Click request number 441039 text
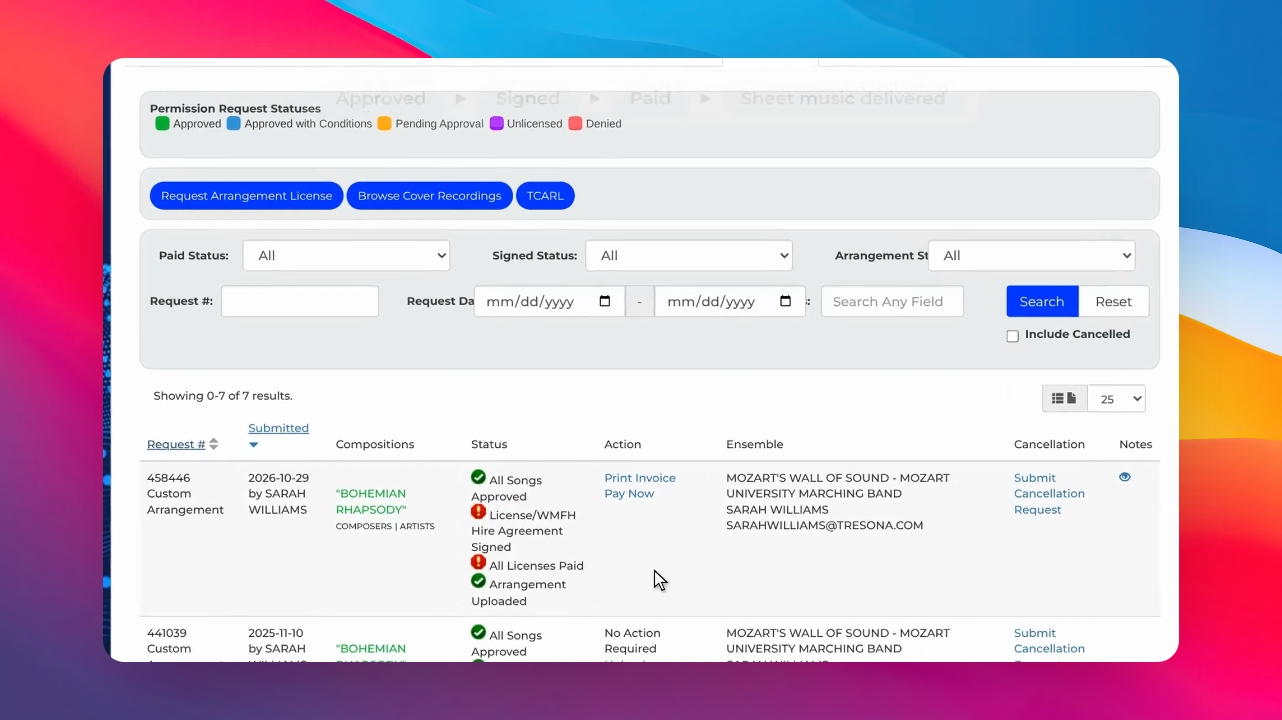Screen dimensions: 1282x720 (167, 633)
